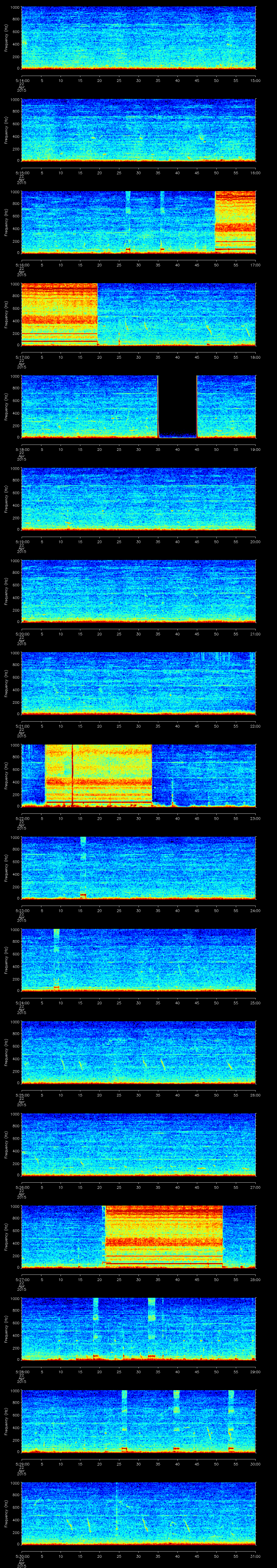Click the 5:17:00 start time label
The width and height of the screenshot is (277, 1568).
[x=22, y=357]
